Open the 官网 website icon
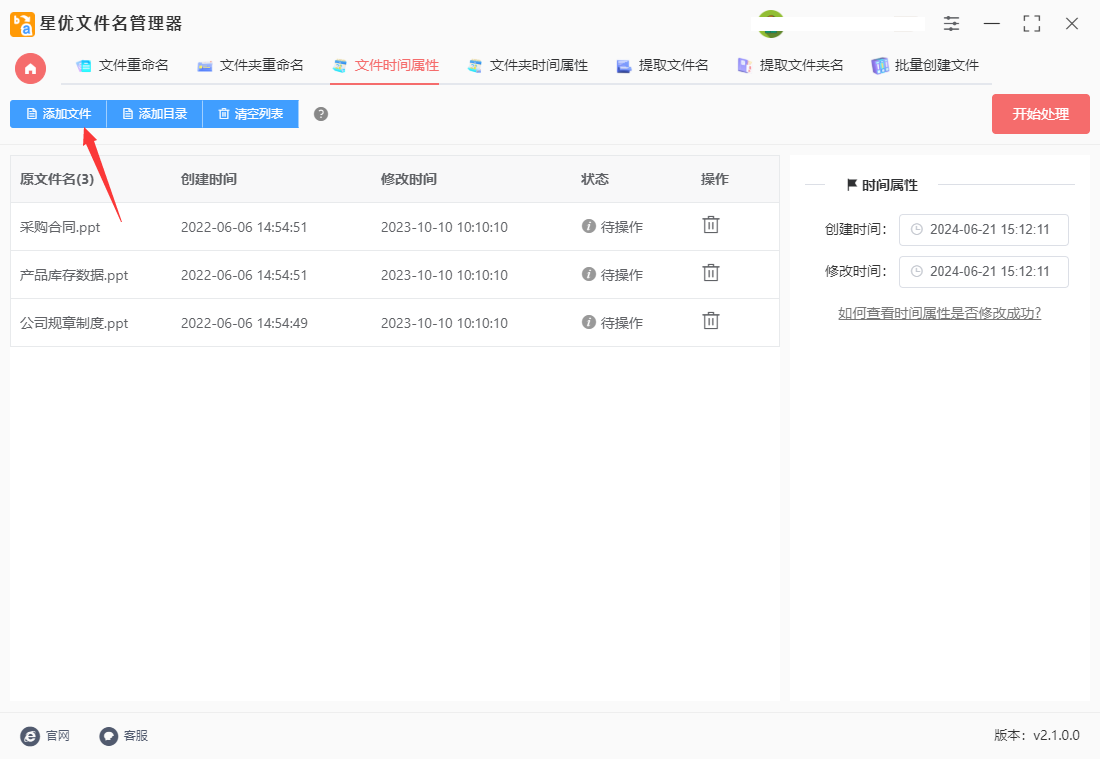Image resolution: width=1100 pixels, height=760 pixels. tap(29, 735)
